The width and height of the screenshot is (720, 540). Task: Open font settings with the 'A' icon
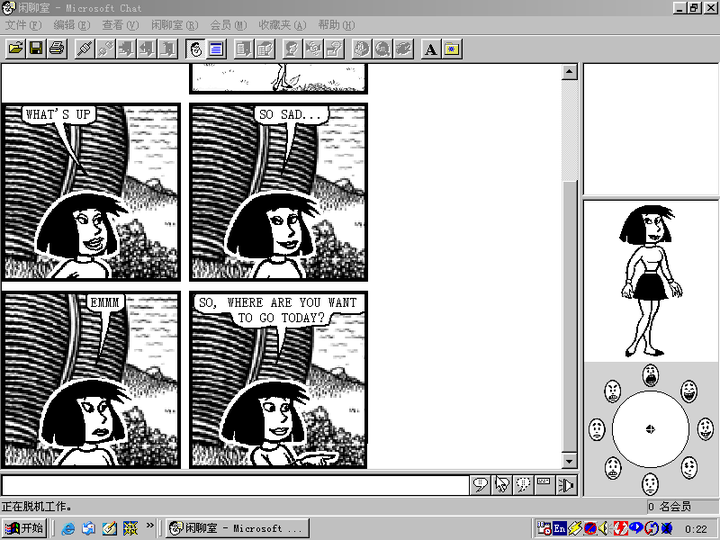(431, 48)
